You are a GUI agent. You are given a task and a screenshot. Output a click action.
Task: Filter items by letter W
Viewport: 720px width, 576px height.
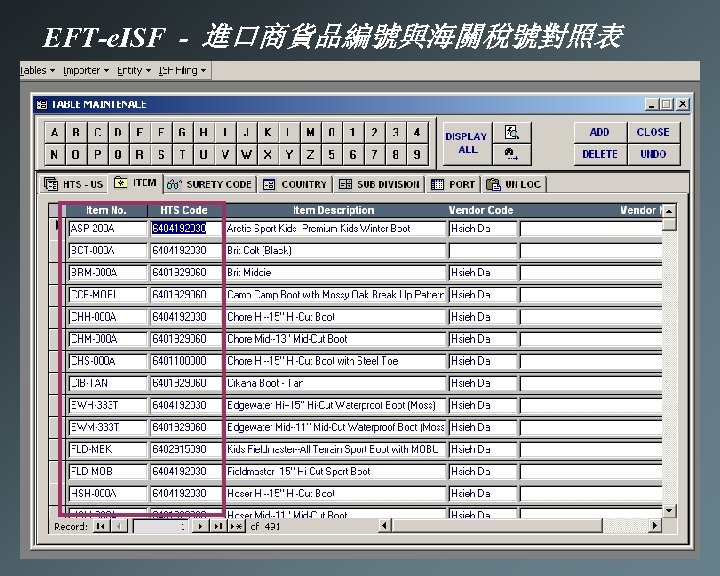coord(247,155)
